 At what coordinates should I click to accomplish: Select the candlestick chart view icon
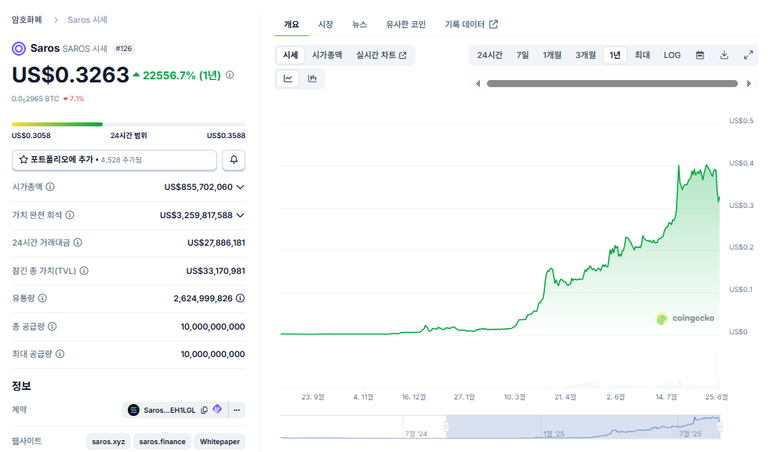[x=312, y=79]
